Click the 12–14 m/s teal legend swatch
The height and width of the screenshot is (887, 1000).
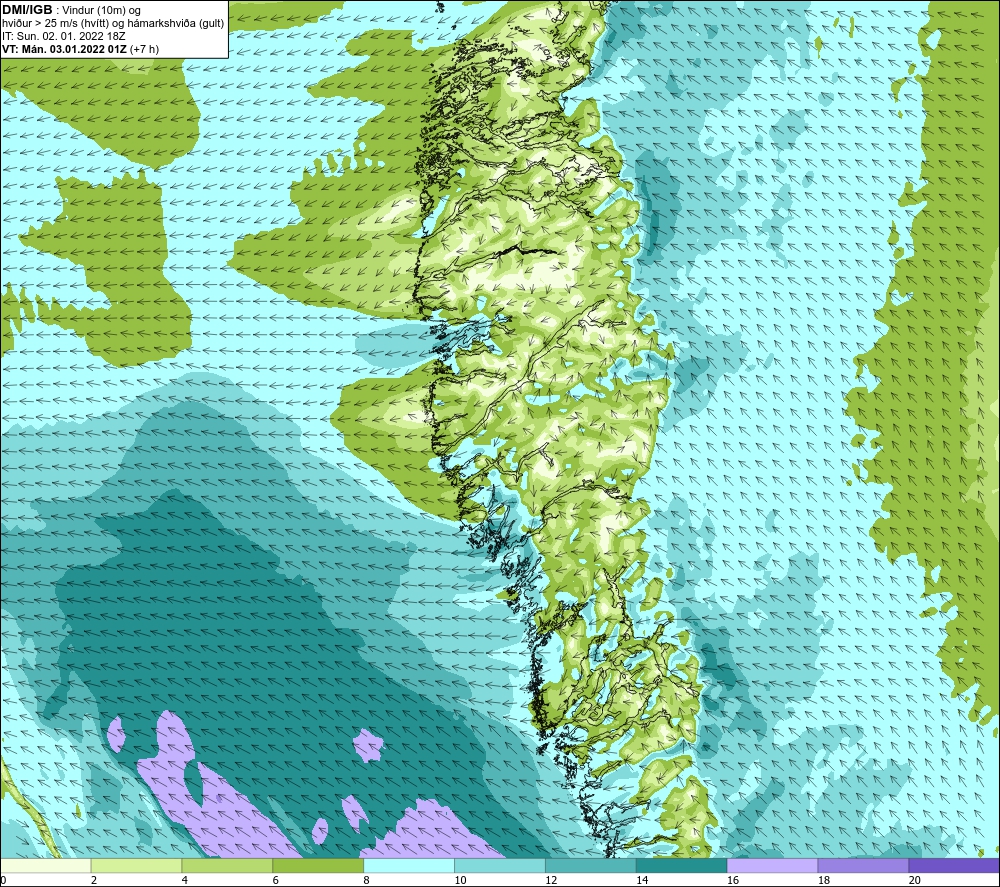tap(591, 865)
